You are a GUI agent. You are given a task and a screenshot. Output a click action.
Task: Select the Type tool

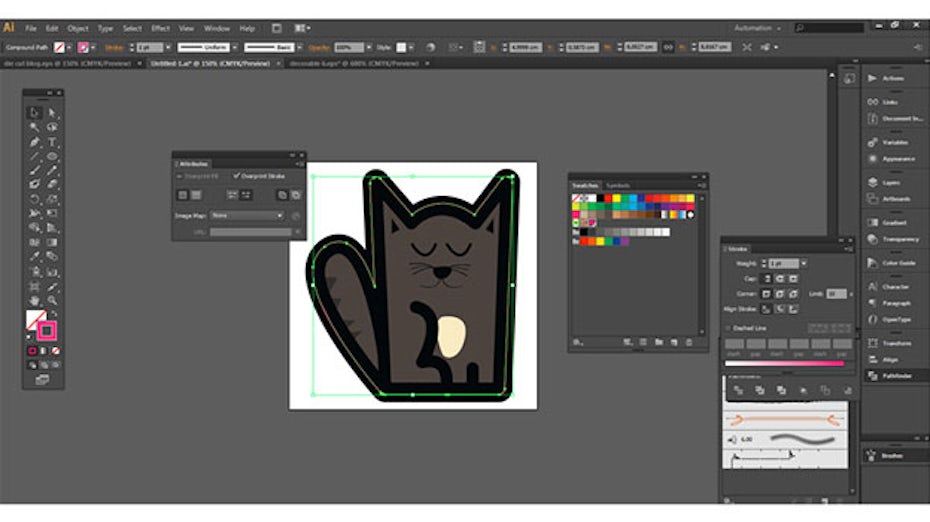coord(52,142)
